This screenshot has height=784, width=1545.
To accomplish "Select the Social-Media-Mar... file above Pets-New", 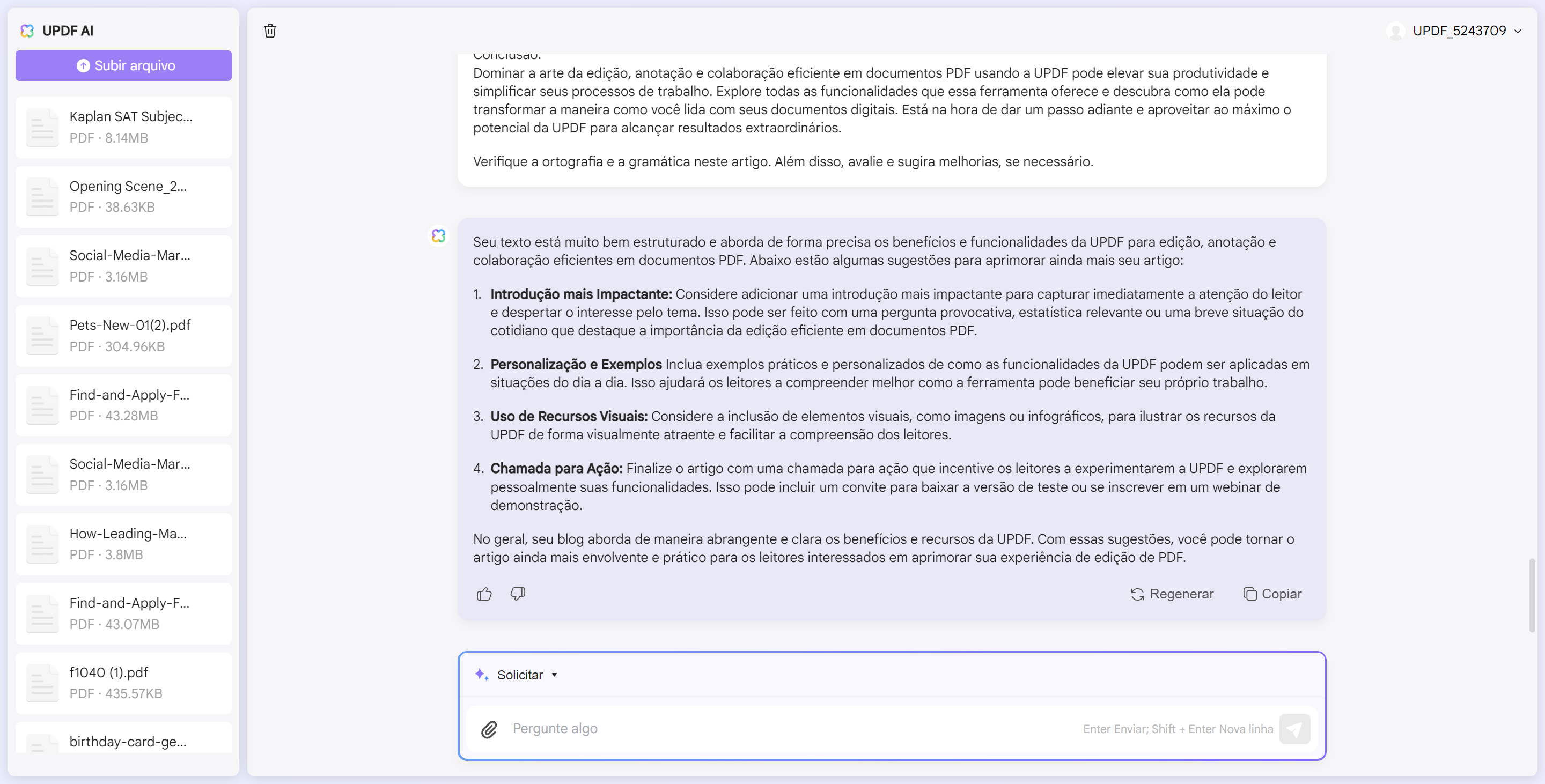I will point(123,266).
